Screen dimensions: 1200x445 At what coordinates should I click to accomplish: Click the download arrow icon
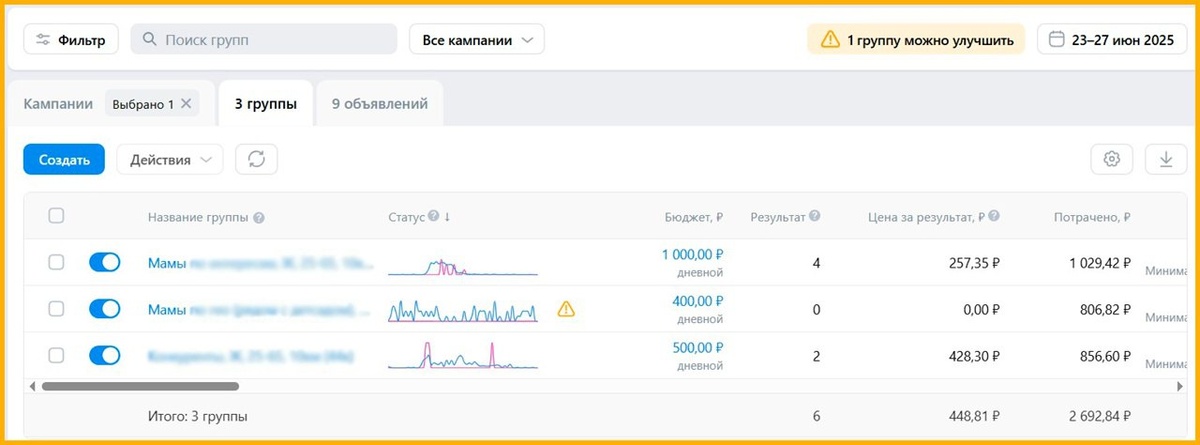point(1165,159)
